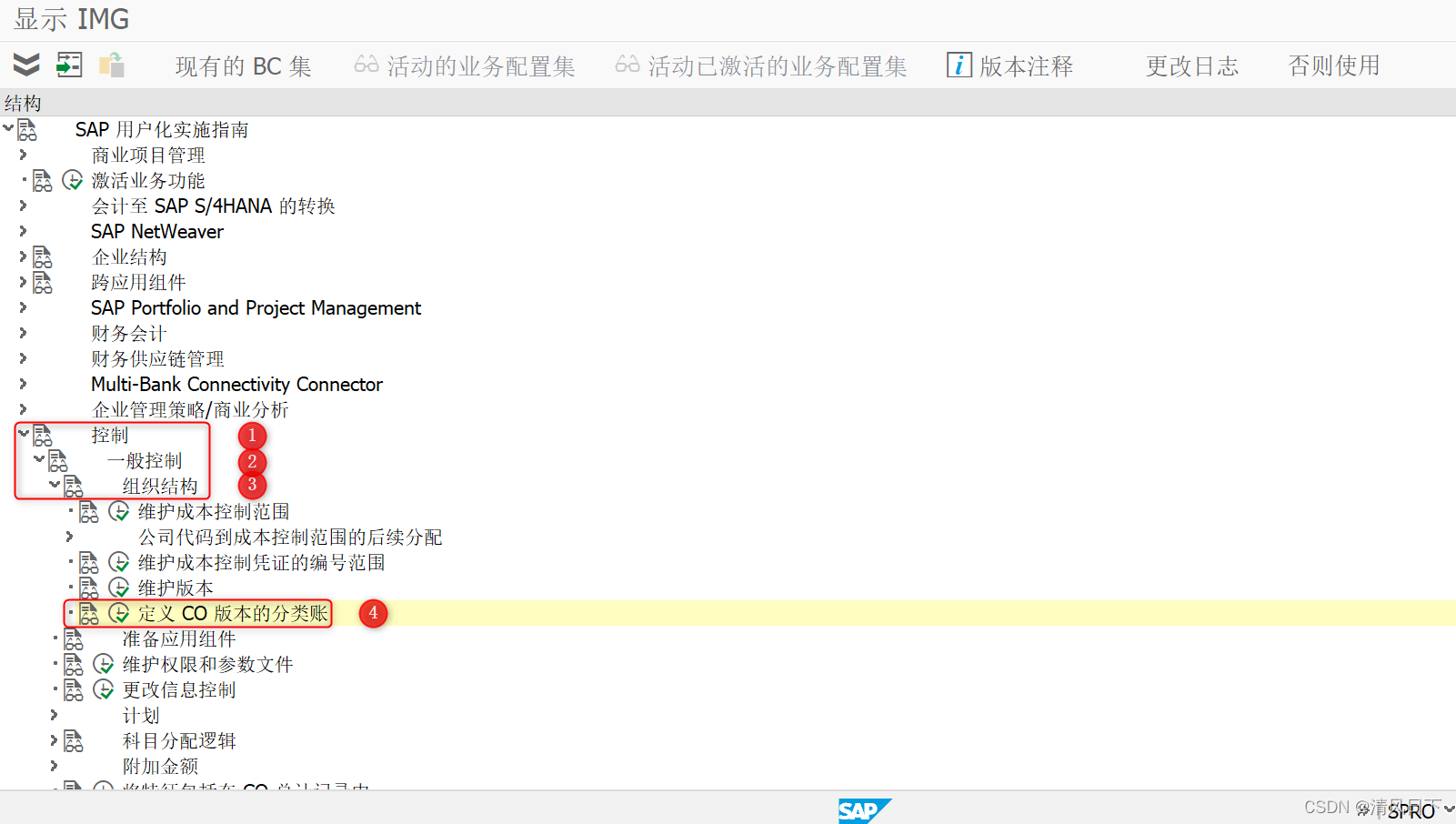Execute 定义 CO 版本的分类账 activity icon
The width and height of the screenshot is (1456, 824).
pos(119,613)
